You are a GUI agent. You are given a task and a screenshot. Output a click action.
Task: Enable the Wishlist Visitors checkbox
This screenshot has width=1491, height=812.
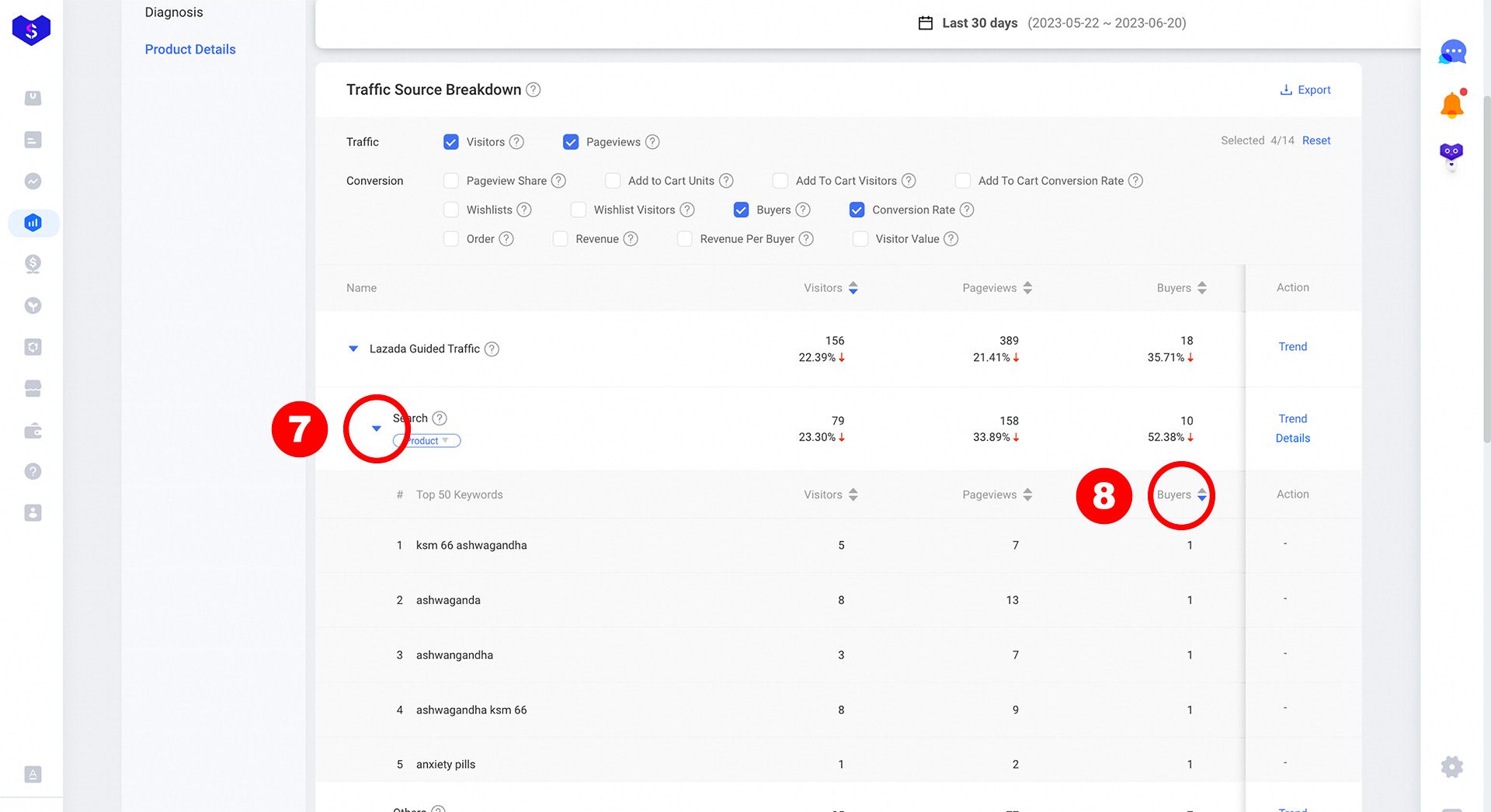tap(579, 210)
